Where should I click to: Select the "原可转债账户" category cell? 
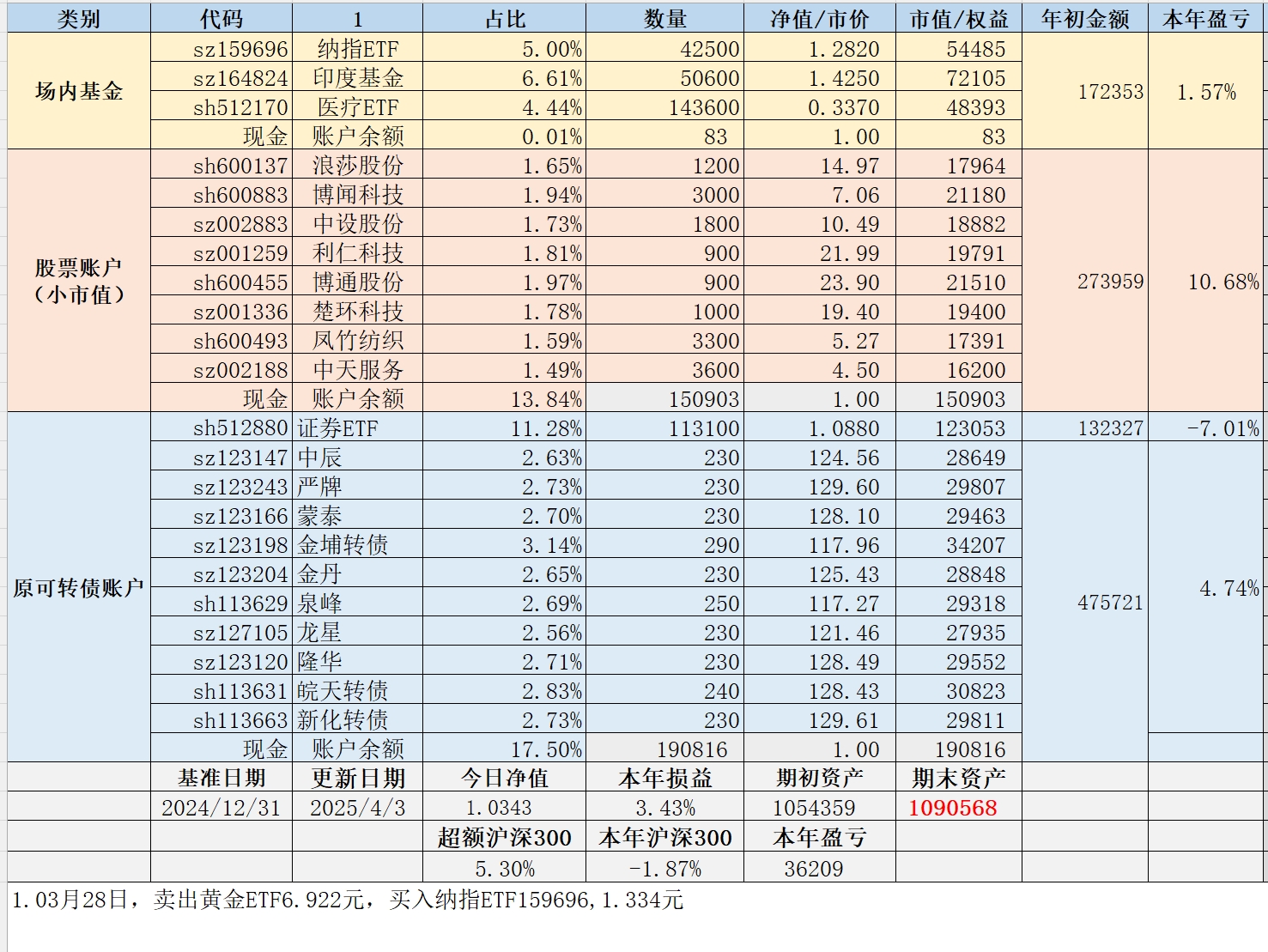[79, 588]
